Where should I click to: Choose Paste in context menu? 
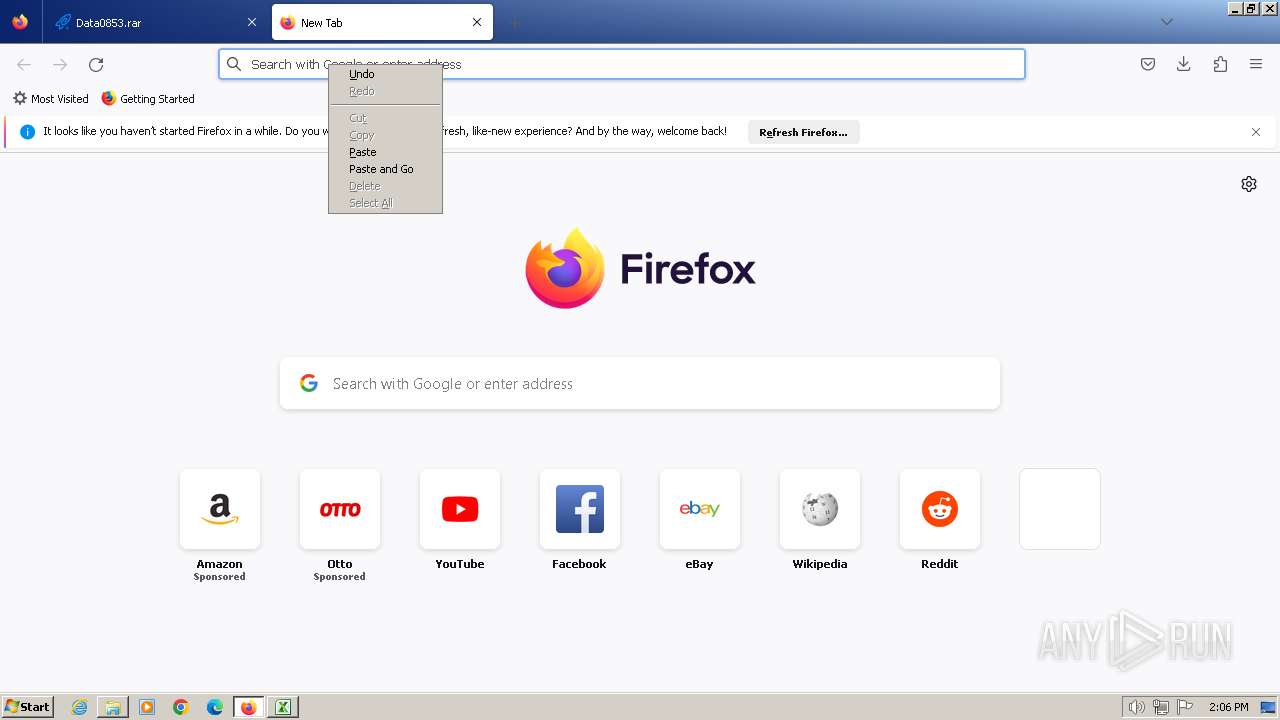tap(385, 152)
